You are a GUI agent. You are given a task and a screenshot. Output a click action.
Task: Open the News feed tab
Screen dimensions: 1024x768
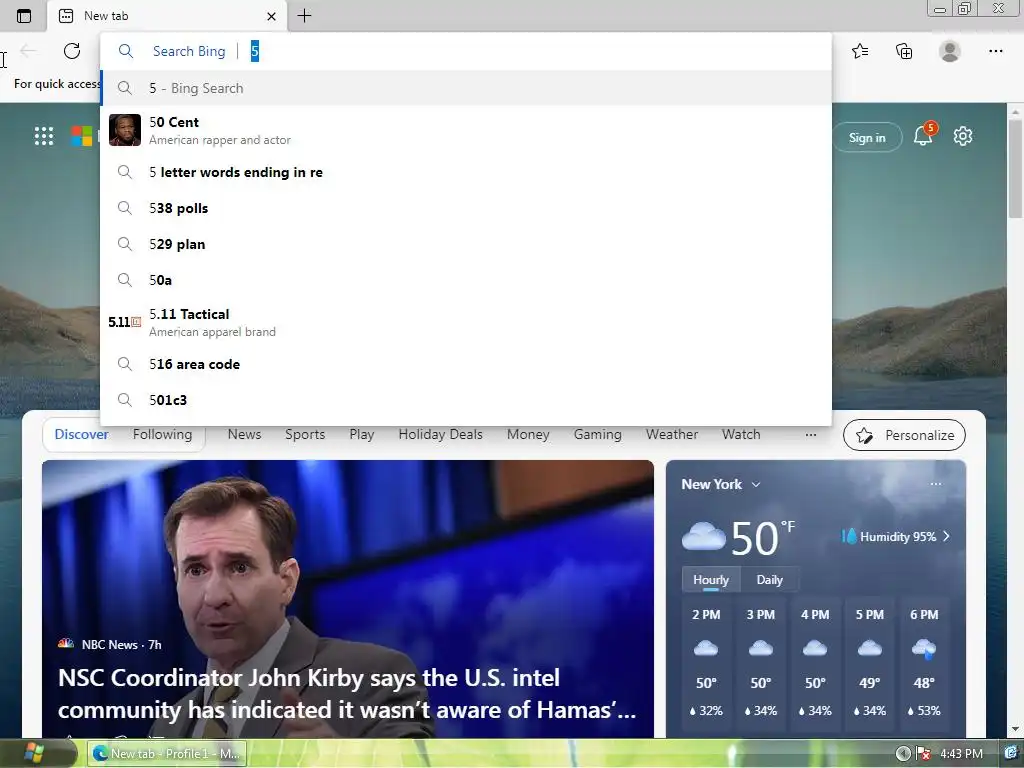tap(244, 434)
